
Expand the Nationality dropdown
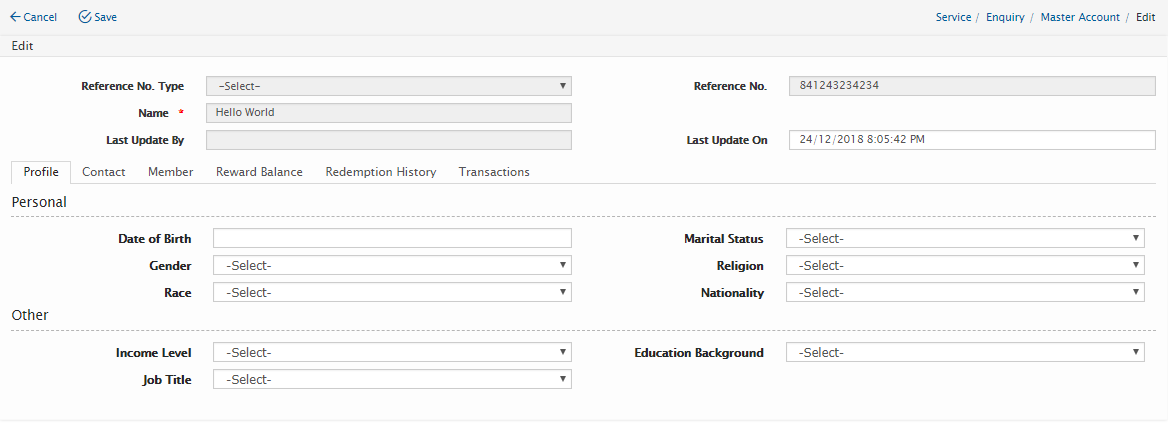tap(965, 292)
